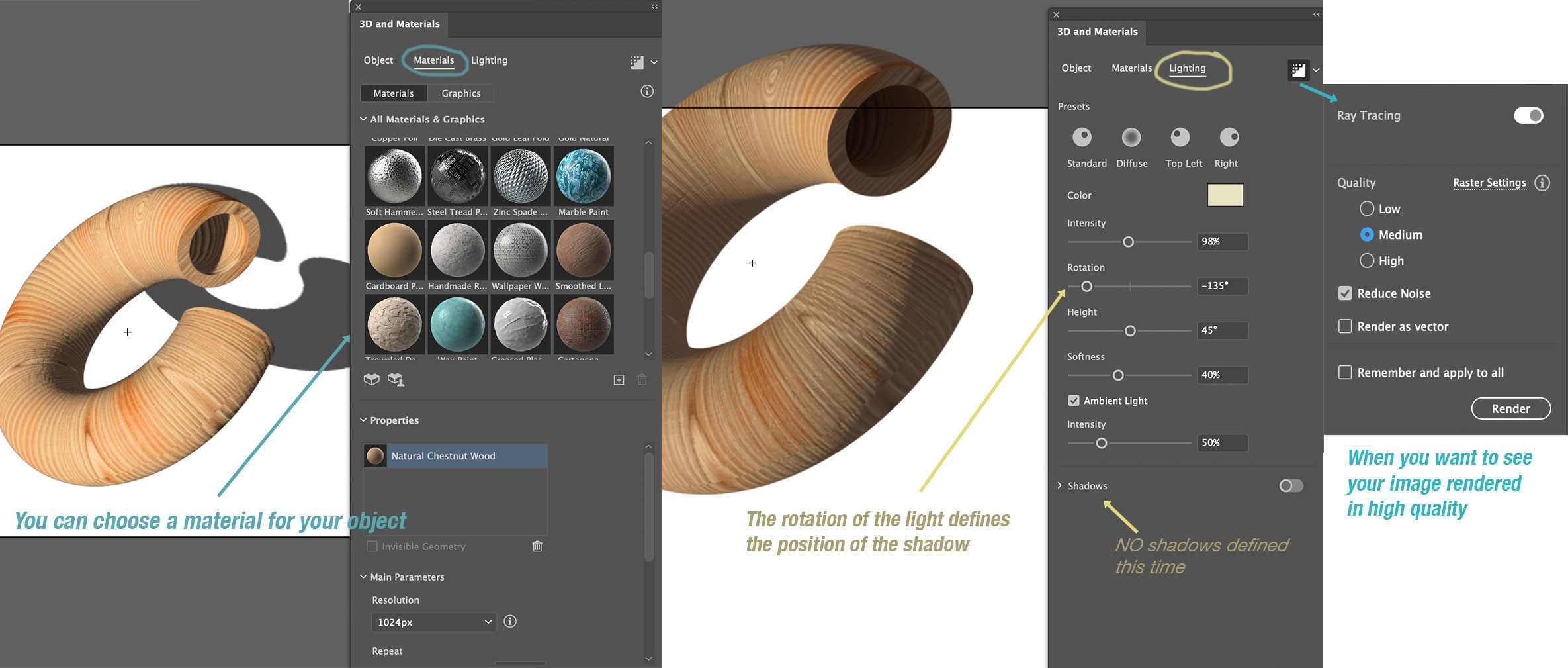This screenshot has height=668, width=1568.
Task: Switch to the Graphics tab
Action: point(461,93)
